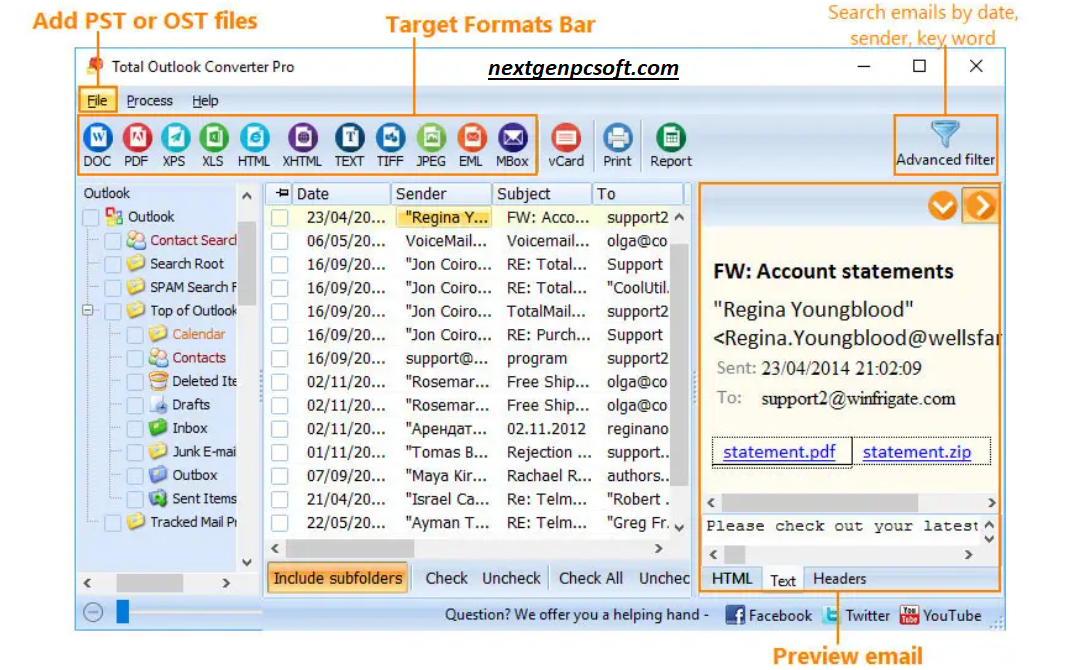Collapse the Top of Outlook tree node

[86, 311]
